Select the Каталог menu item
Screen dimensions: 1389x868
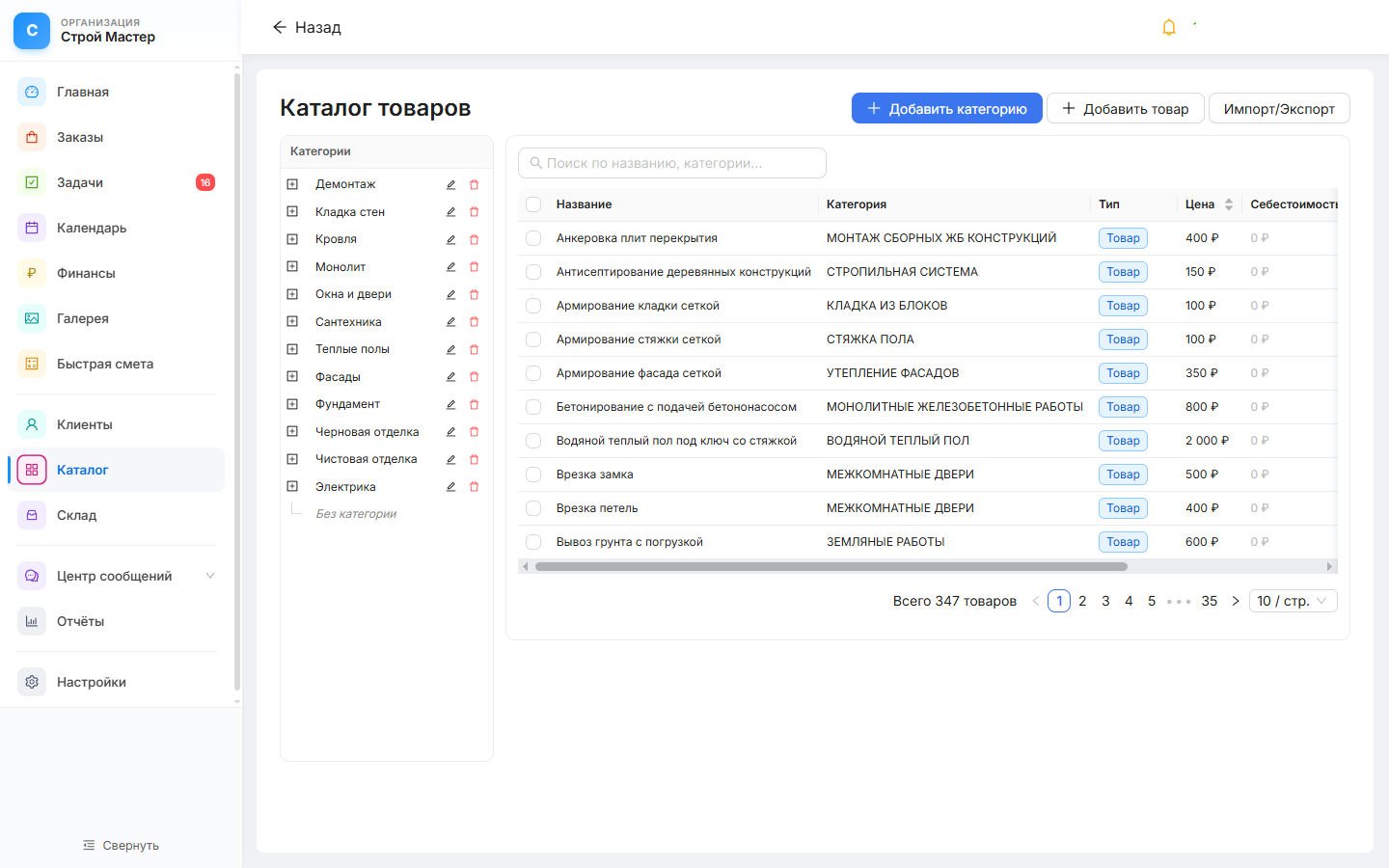point(117,470)
